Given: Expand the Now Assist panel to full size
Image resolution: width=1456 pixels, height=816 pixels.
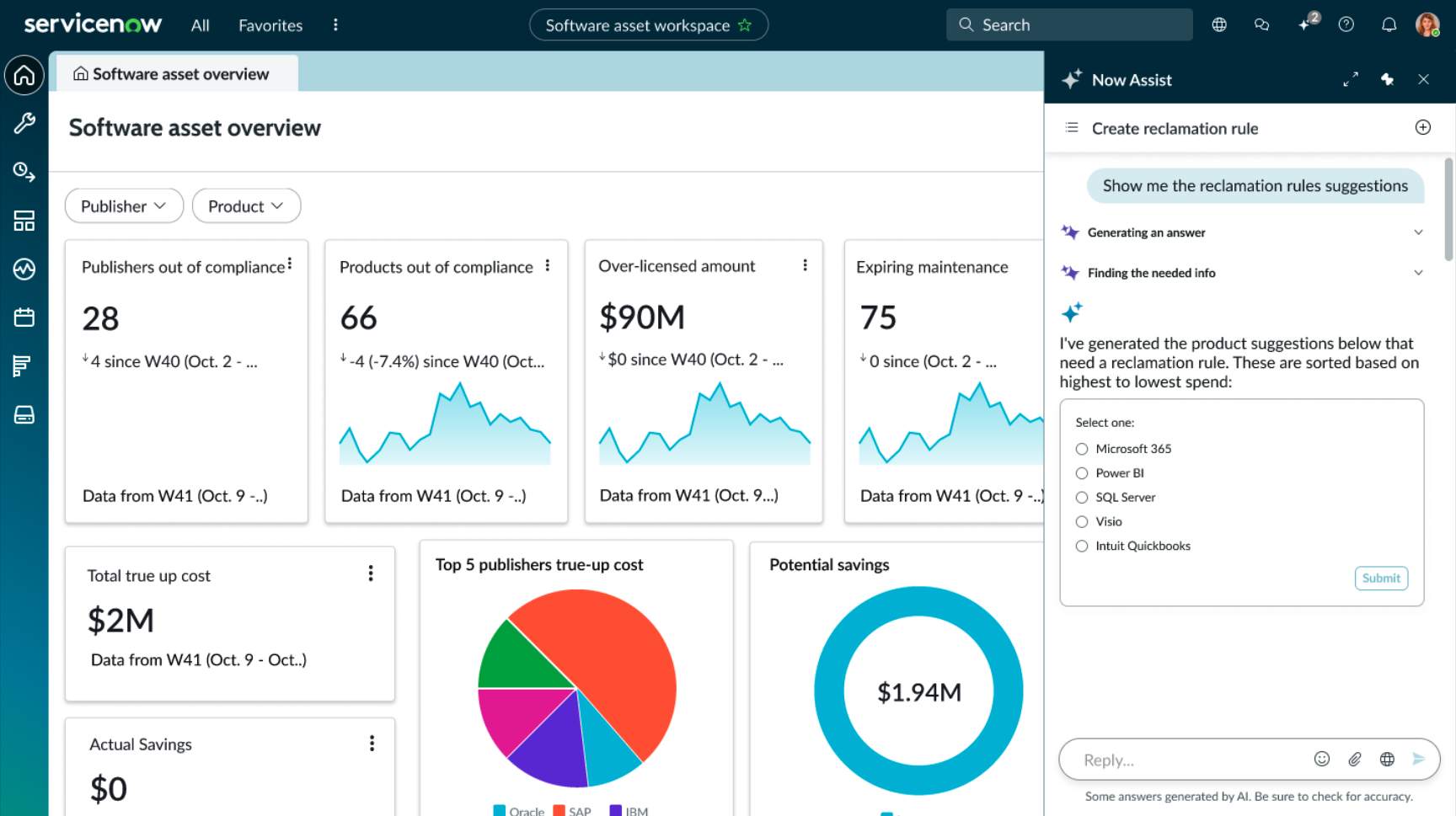Looking at the screenshot, I should (x=1351, y=80).
